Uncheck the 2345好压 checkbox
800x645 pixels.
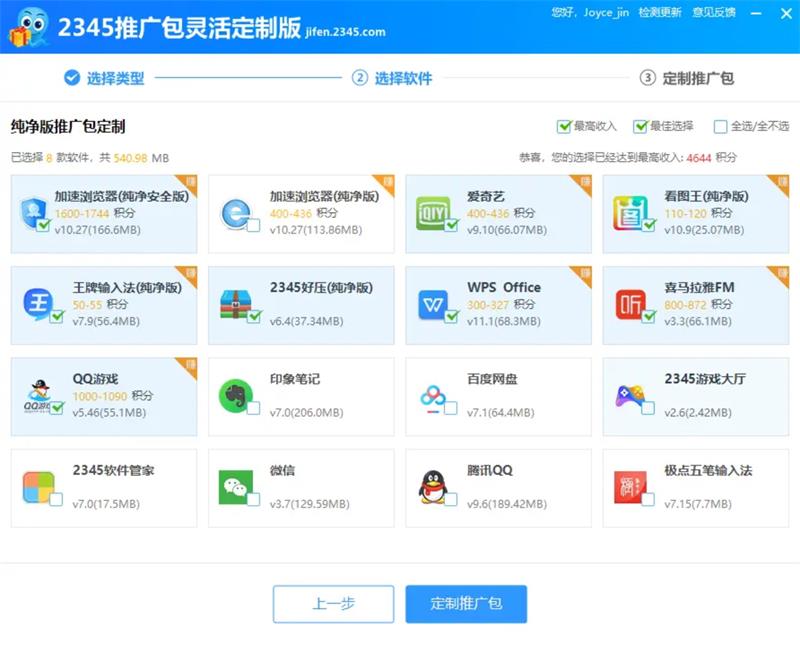click(x=254, y=316)
